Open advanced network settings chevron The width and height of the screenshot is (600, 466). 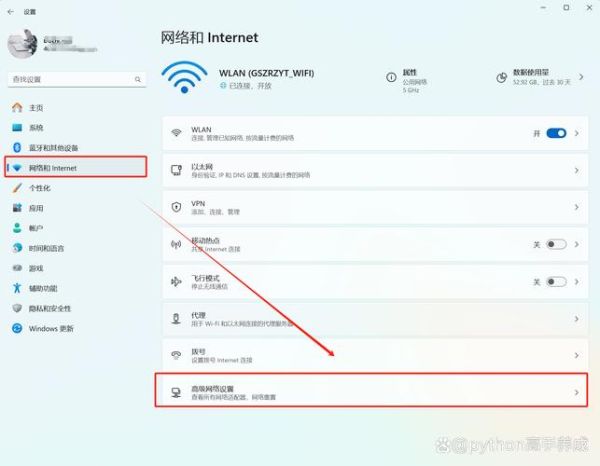coord(577,392)
